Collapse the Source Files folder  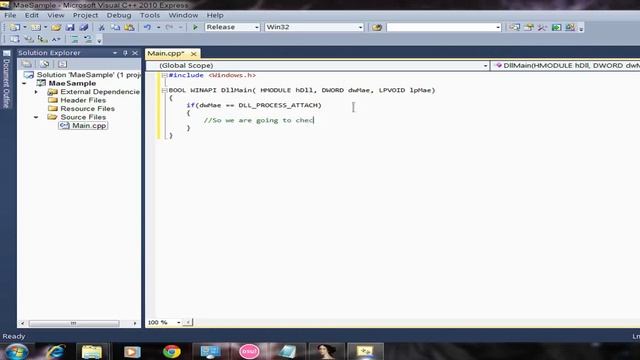36,117
